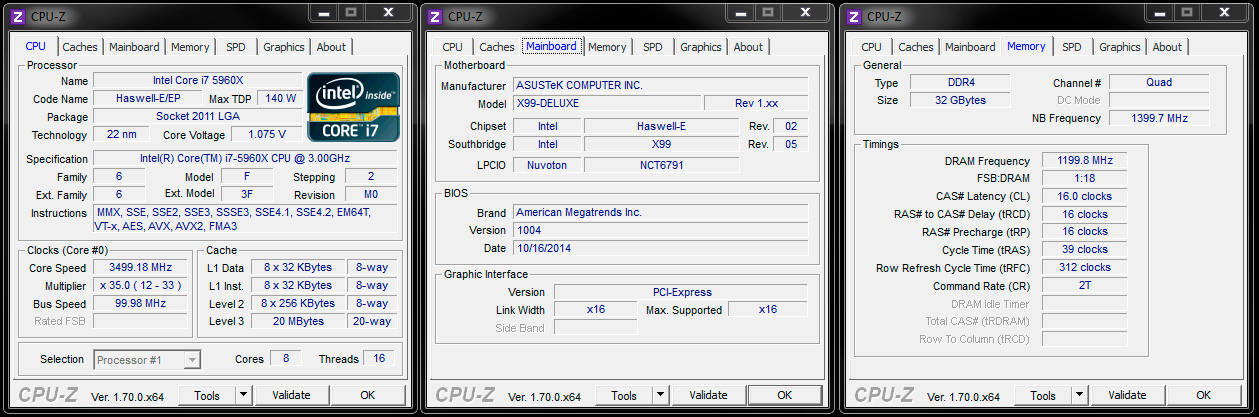Select the SPD tab in the CPU window
The width and height of the screenshot is (1259, 417).
pos(236,47)
